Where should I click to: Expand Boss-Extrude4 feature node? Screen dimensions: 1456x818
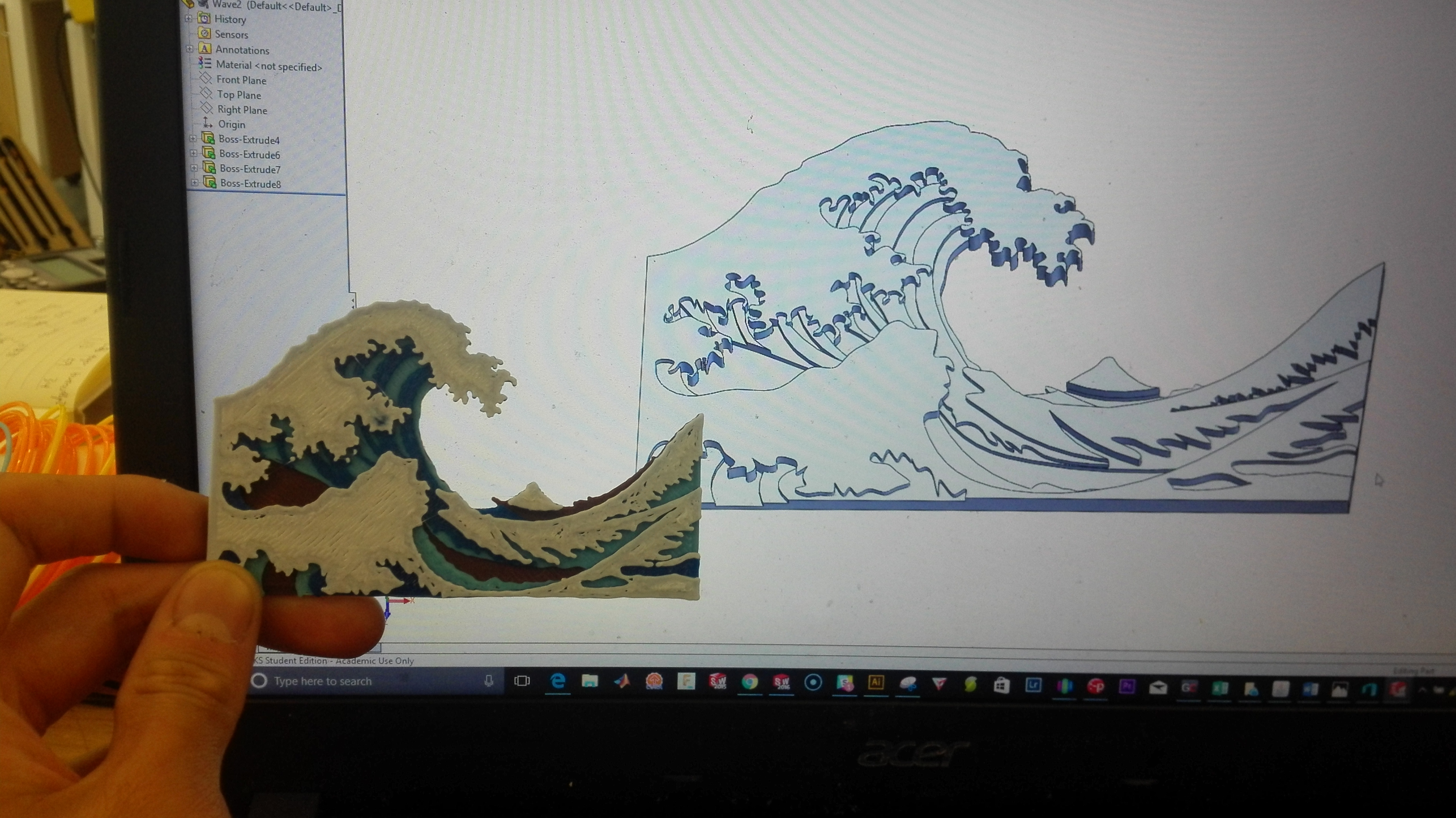[193, 139]
